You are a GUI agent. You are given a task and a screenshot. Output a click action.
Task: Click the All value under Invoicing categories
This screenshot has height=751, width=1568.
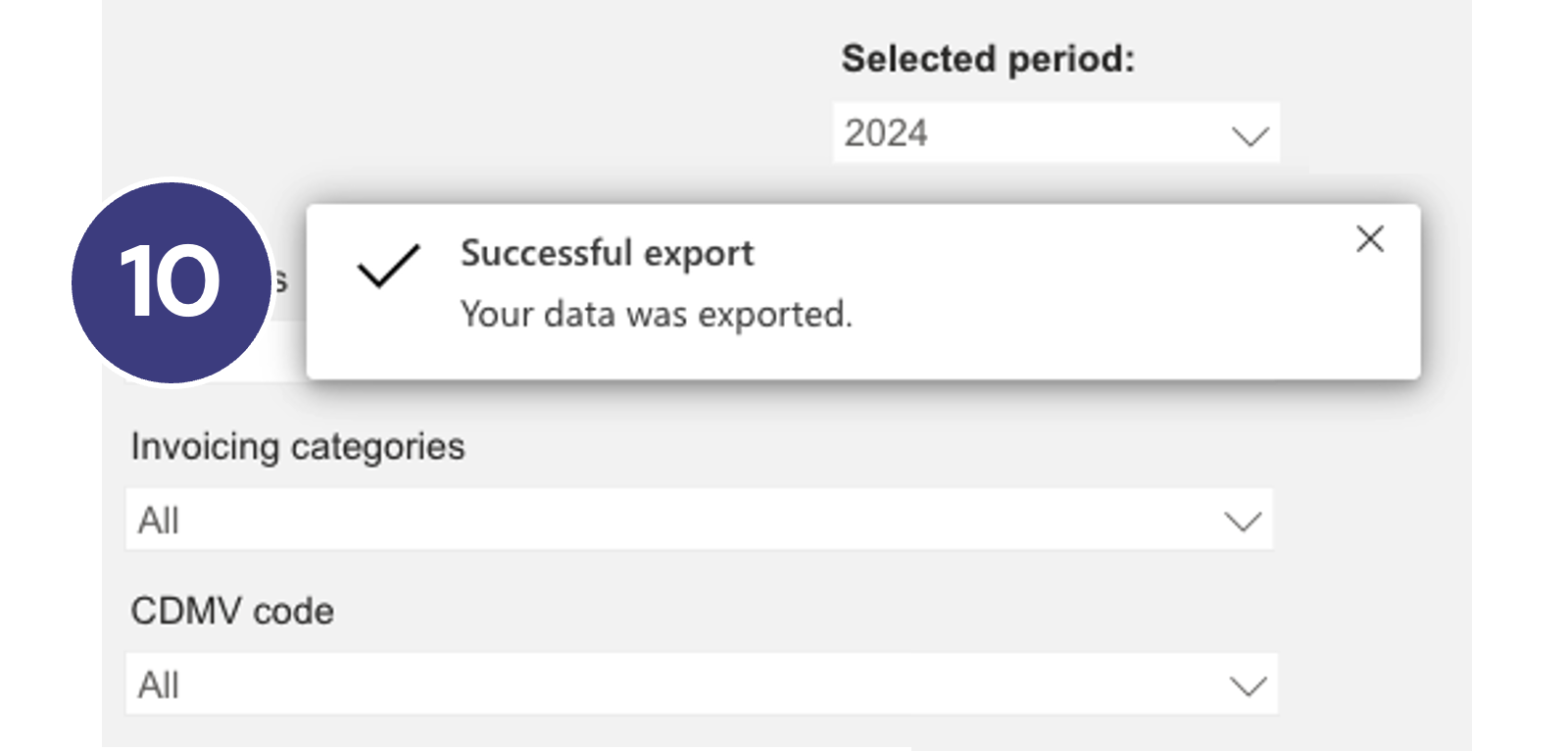[x=159, y=521]
